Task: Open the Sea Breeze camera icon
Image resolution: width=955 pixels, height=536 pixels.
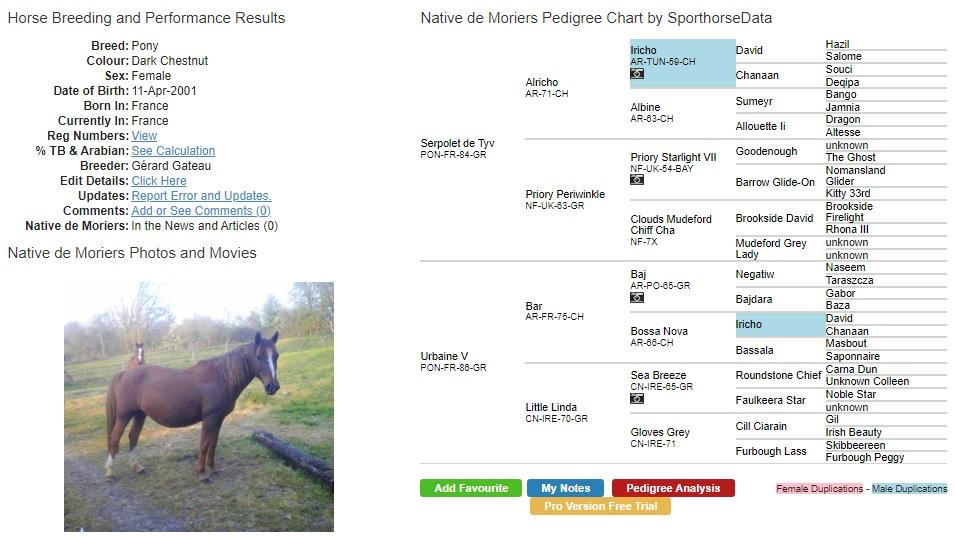Action: point(637,398)
